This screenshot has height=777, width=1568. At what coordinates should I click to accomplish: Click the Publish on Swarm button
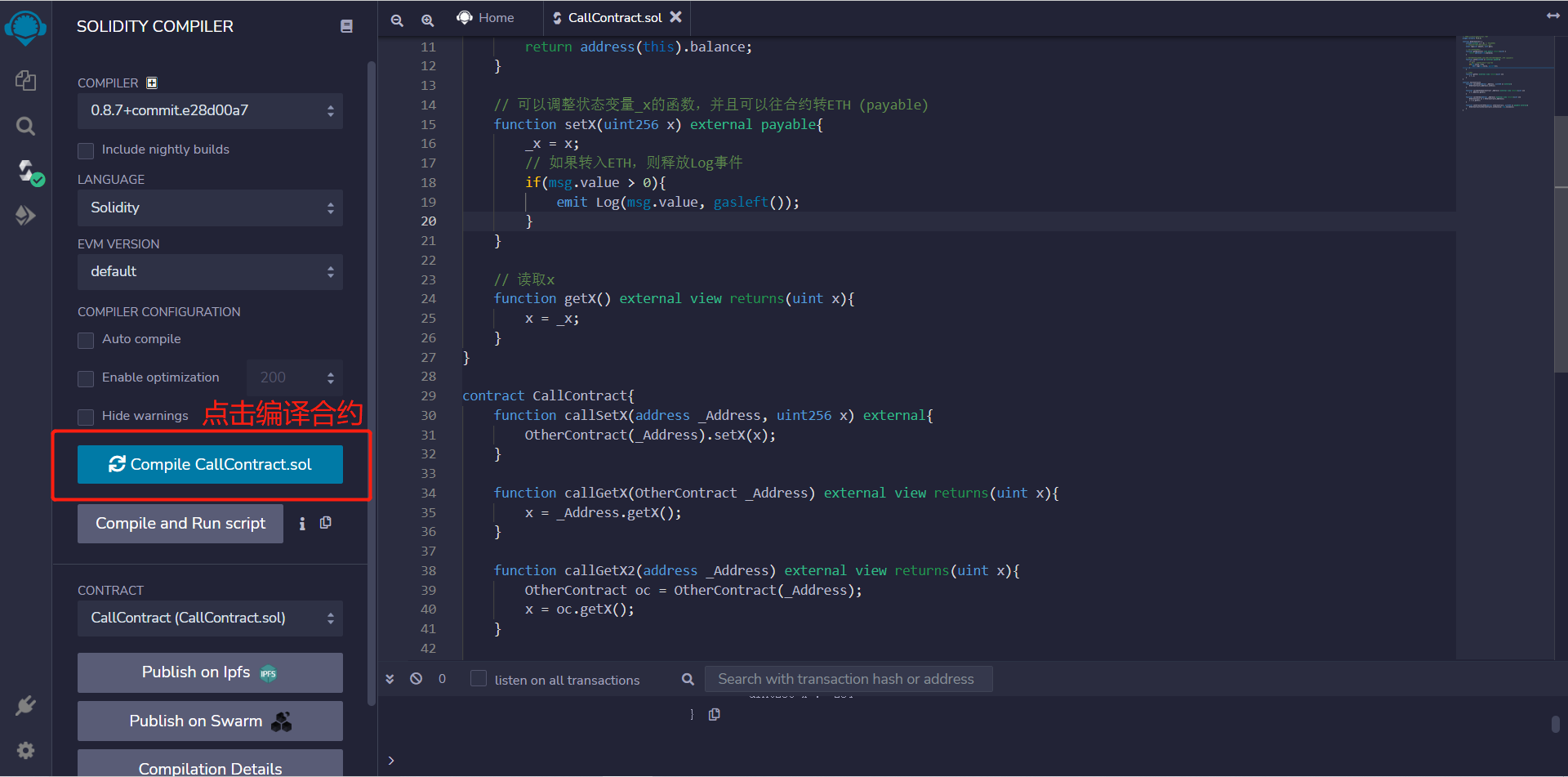[209, 721]
